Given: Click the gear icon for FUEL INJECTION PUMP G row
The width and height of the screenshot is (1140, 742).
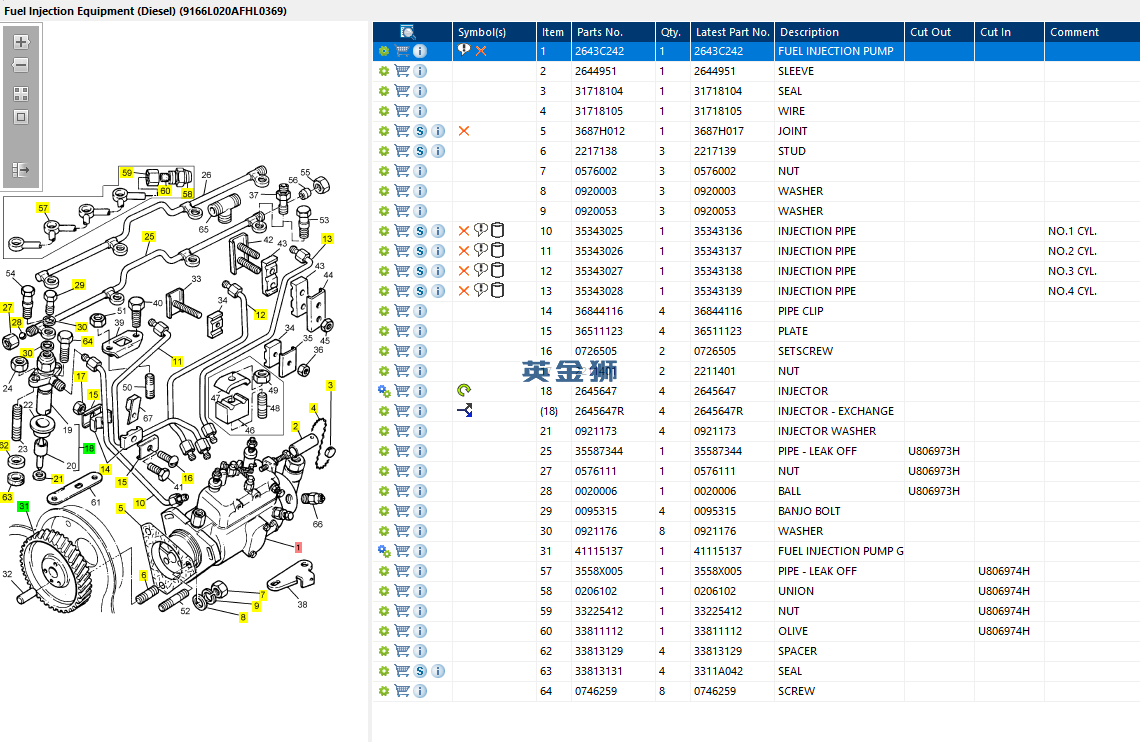Looking at the screenshot, I should tap(384, 552).
